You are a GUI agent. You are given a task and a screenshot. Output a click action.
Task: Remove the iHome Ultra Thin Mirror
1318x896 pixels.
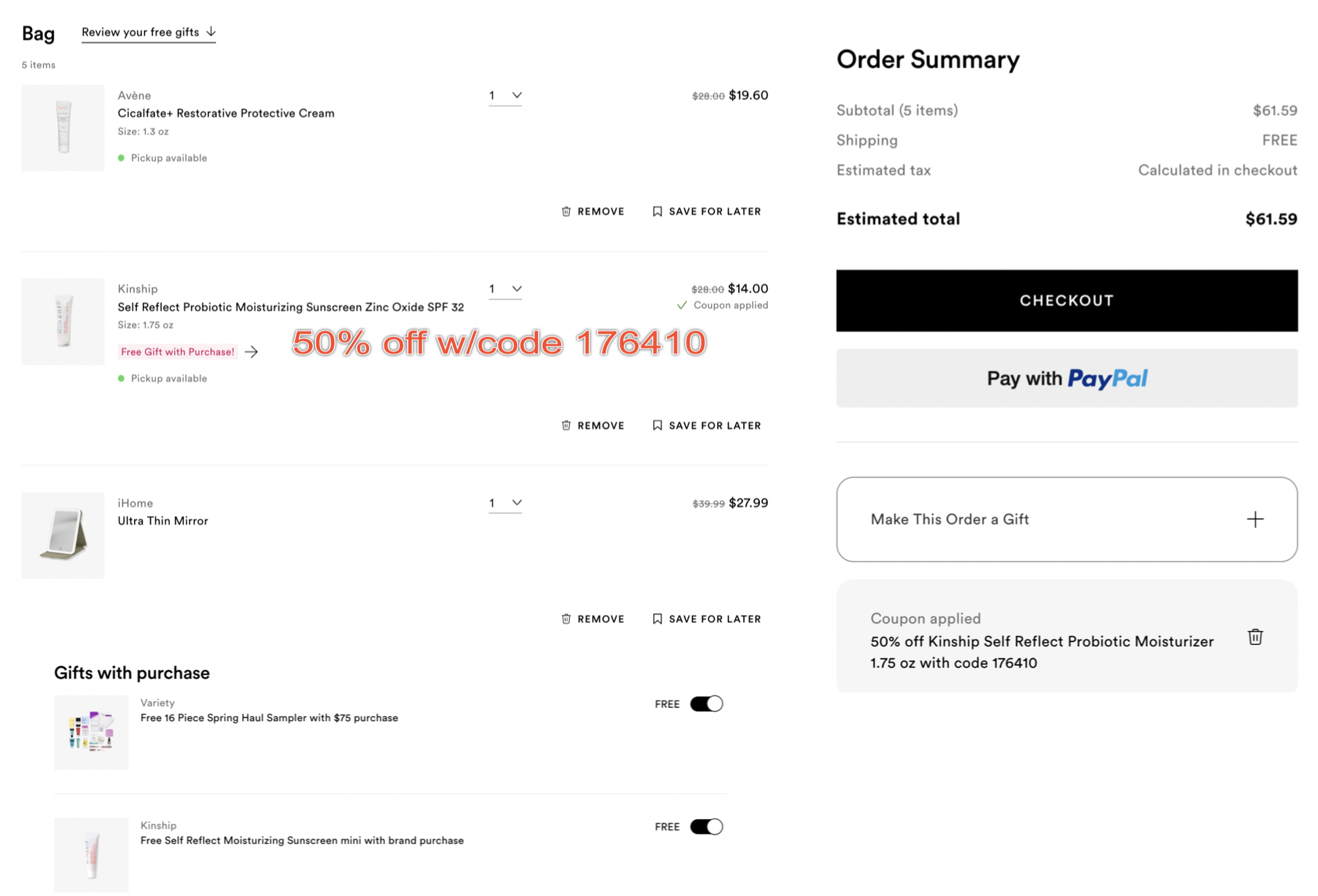[592, 619]
